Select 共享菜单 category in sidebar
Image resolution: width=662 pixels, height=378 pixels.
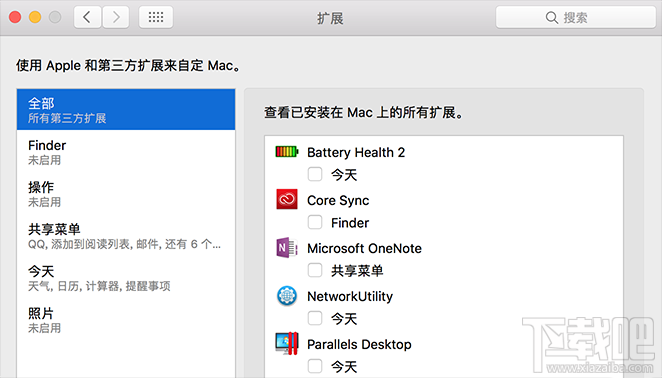coord(126,236)
